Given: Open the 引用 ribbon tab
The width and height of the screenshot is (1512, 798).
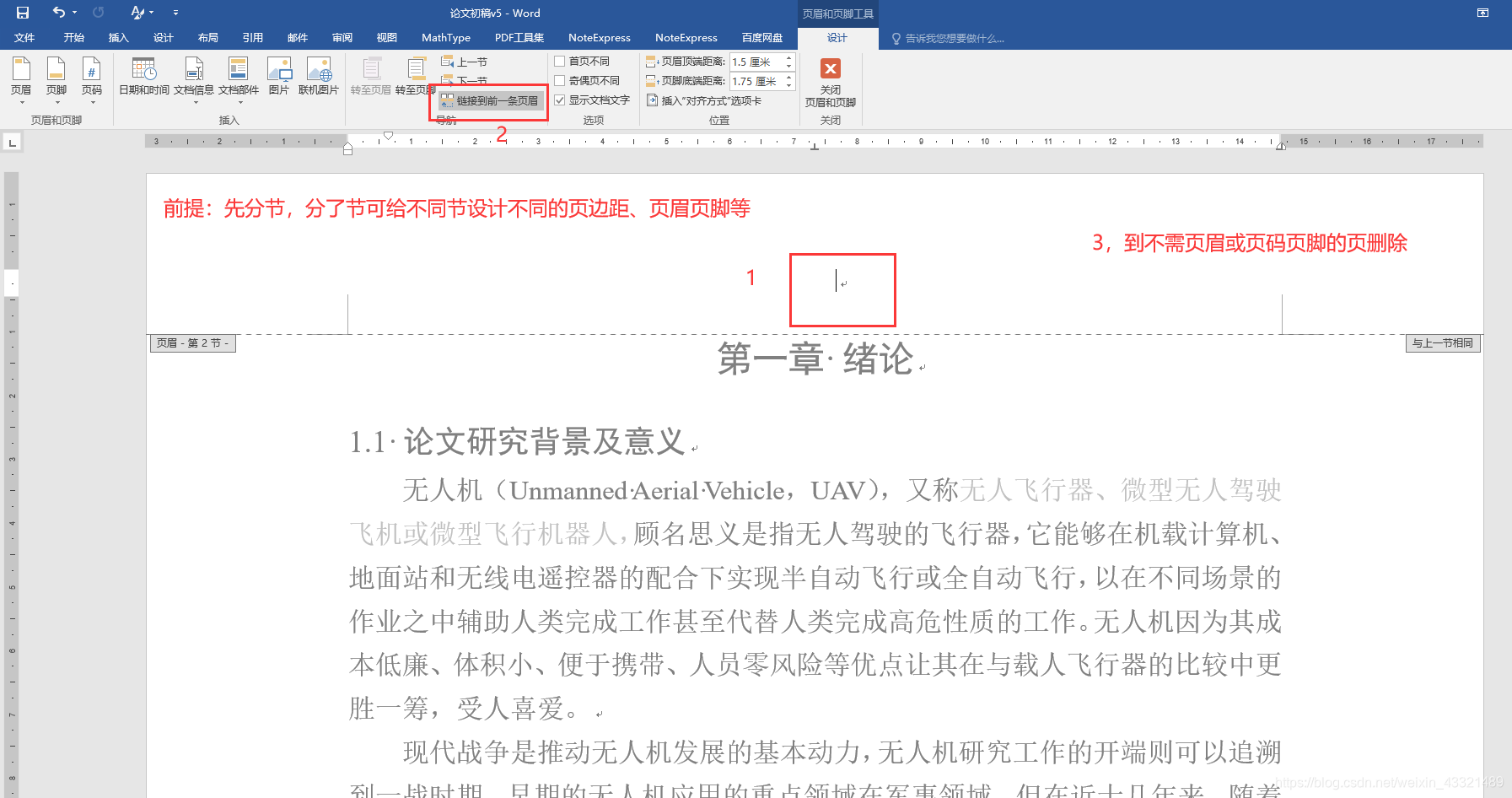Looking at the screenshot, I should 252,38.
